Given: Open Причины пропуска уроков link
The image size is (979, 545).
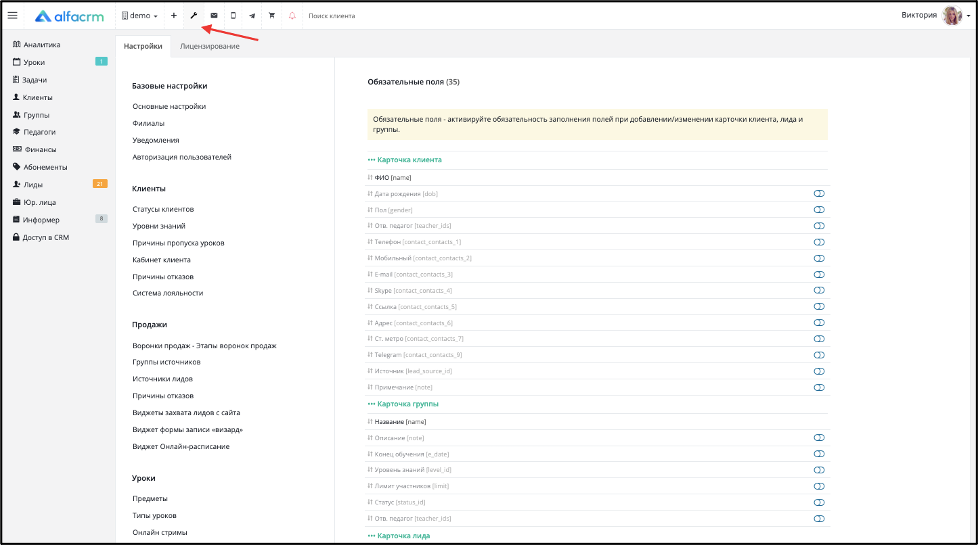Looking at the screenshot, I should click(178, 243).
